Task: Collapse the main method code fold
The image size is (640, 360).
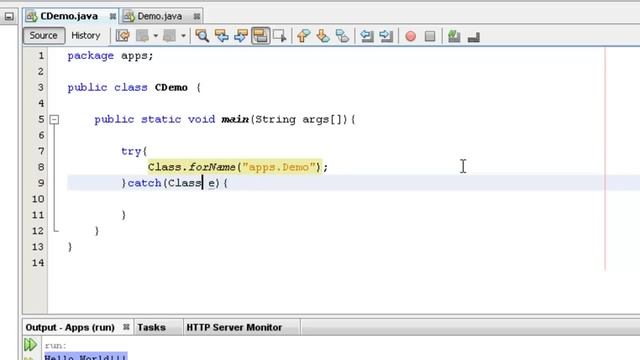Action: 54,120
